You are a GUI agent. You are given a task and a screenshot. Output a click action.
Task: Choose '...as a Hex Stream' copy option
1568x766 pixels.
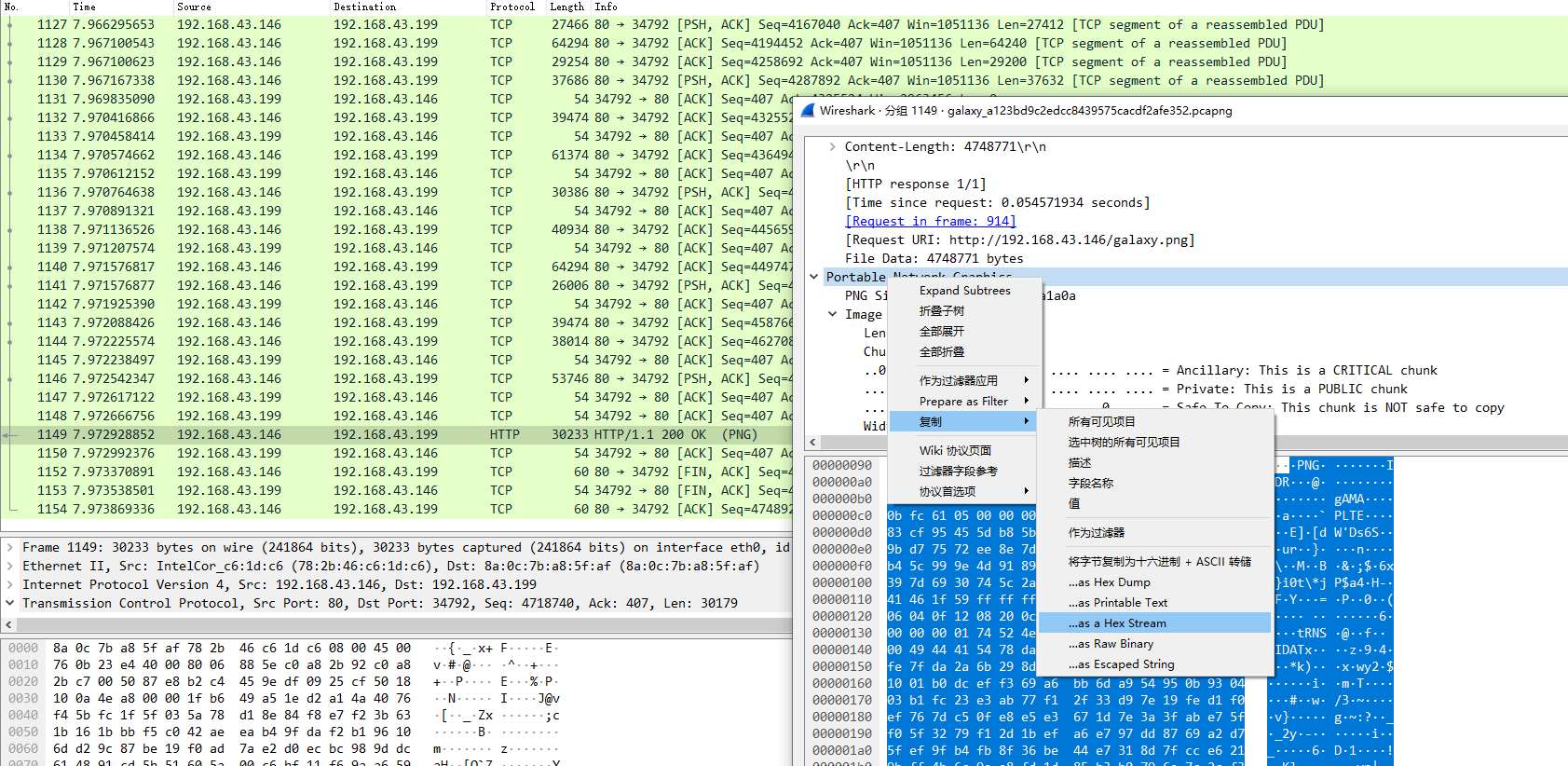(1117, 623)
